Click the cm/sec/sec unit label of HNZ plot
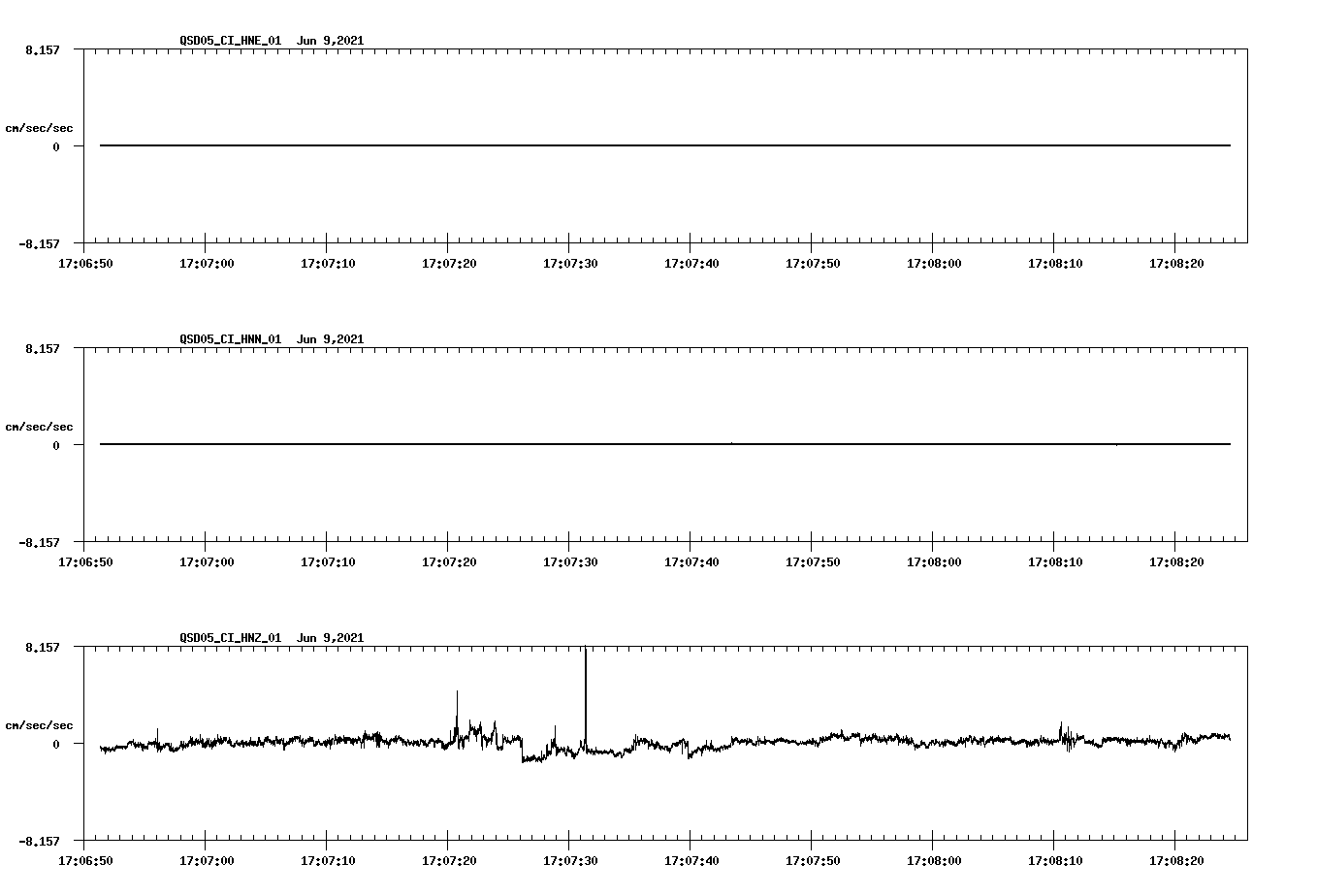 pos(39,725)
